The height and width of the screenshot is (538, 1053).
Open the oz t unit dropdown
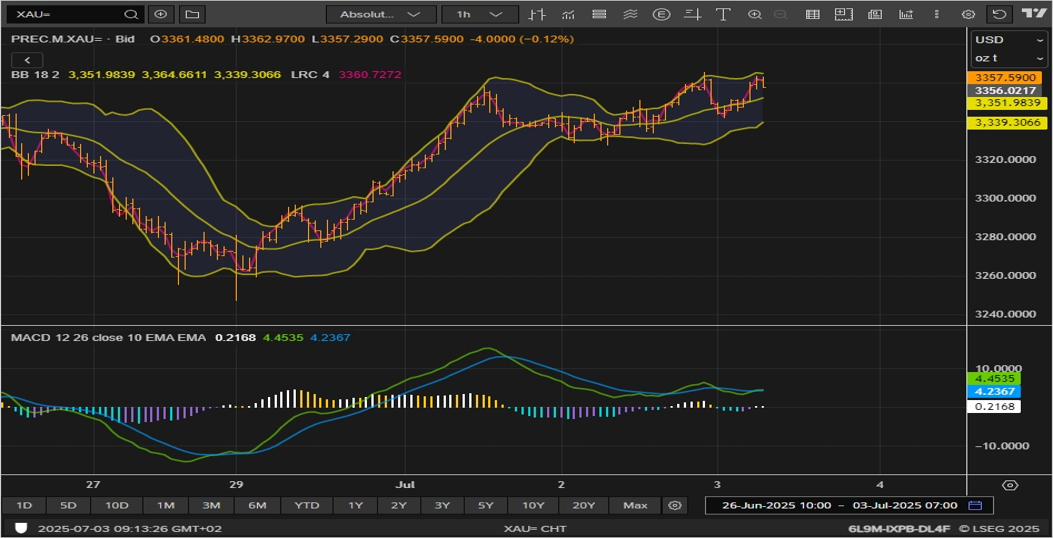(1008, 58)
